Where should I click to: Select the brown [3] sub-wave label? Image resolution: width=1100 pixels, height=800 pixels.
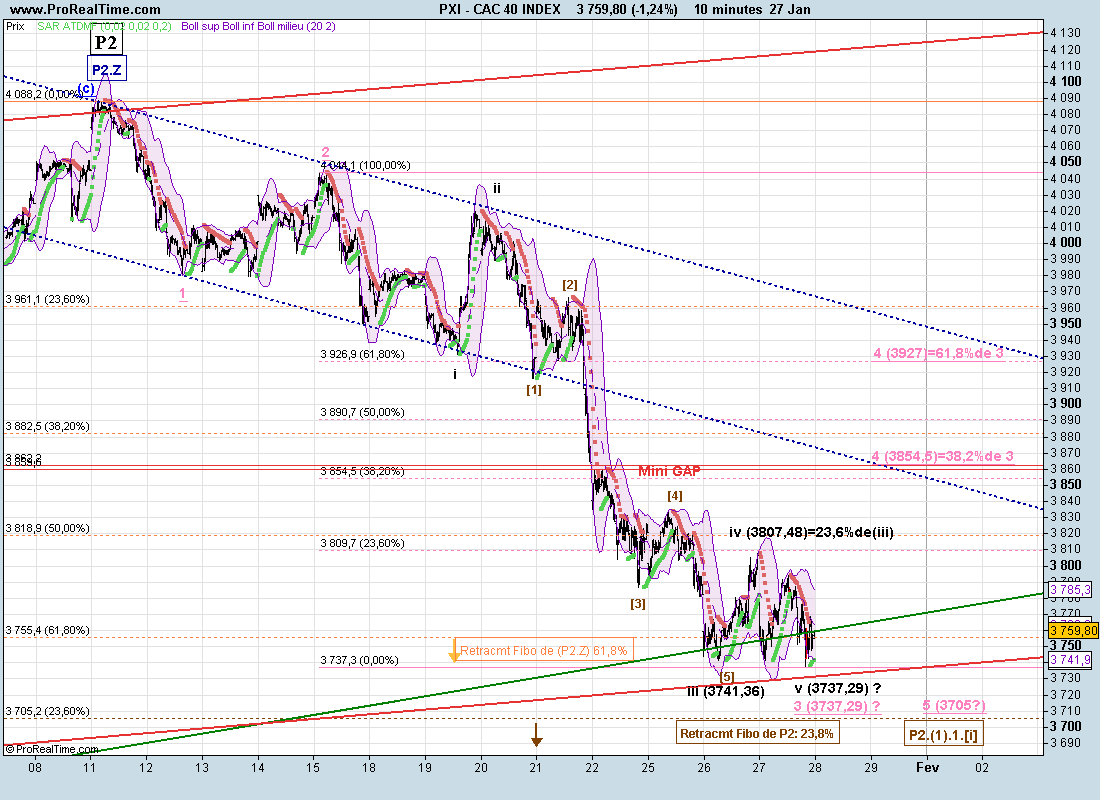pyautogui.click(x=638, y=604)
